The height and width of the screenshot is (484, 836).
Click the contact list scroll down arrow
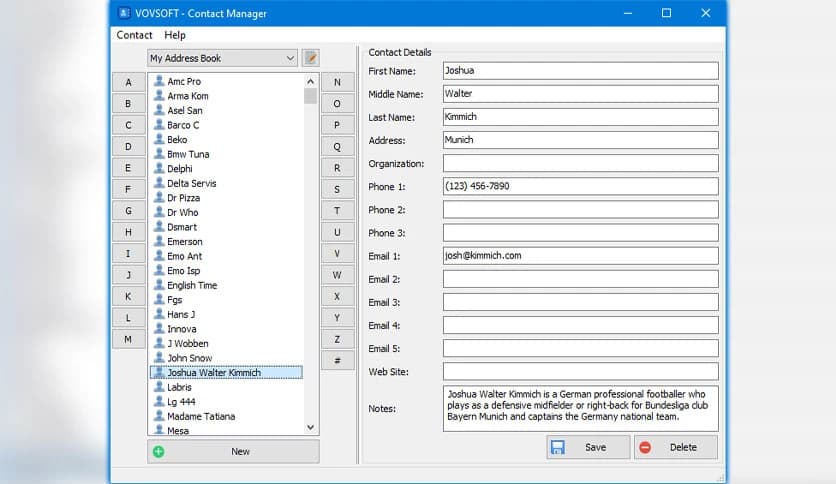pyautogui.click(x=311, y=427)
